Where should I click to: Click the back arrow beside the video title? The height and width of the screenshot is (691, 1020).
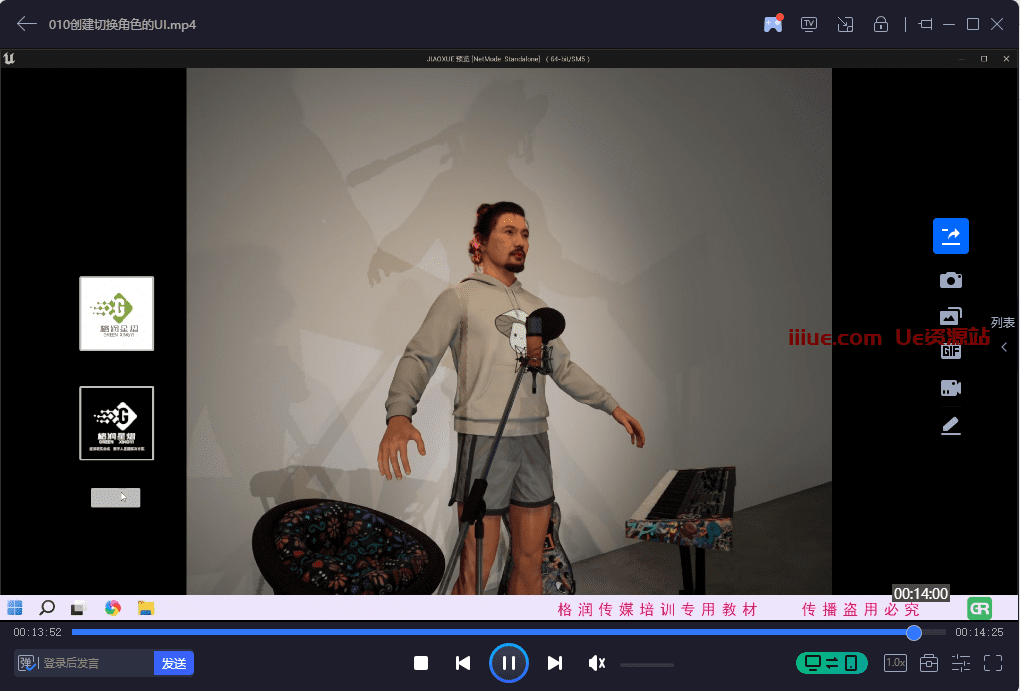(26, 24)
